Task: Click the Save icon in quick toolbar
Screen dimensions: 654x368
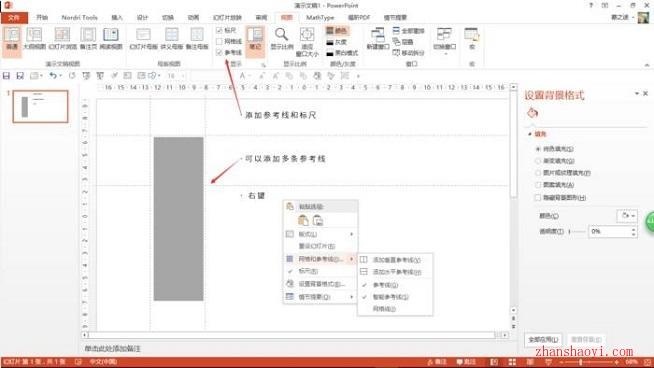Action: (x=6, y=76)
